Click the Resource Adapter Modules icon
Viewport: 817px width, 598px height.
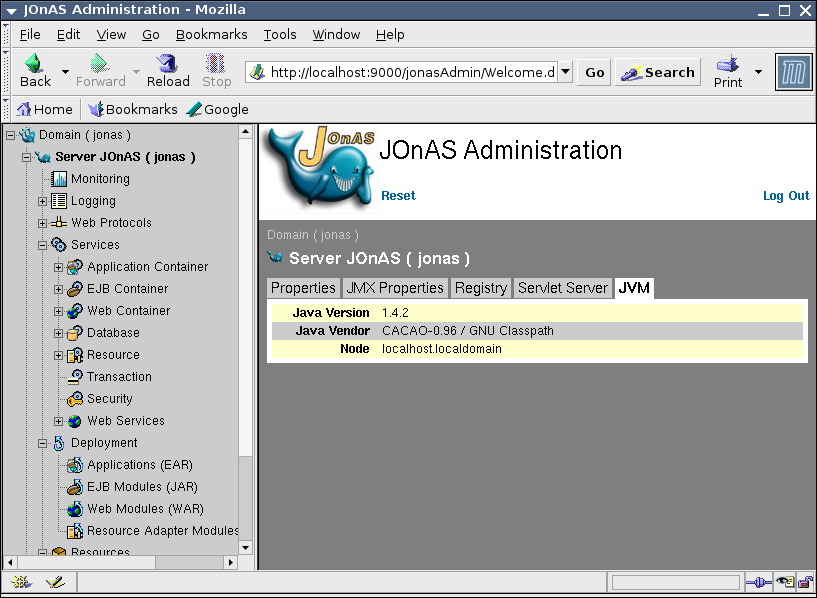click(x=75, y=531)
